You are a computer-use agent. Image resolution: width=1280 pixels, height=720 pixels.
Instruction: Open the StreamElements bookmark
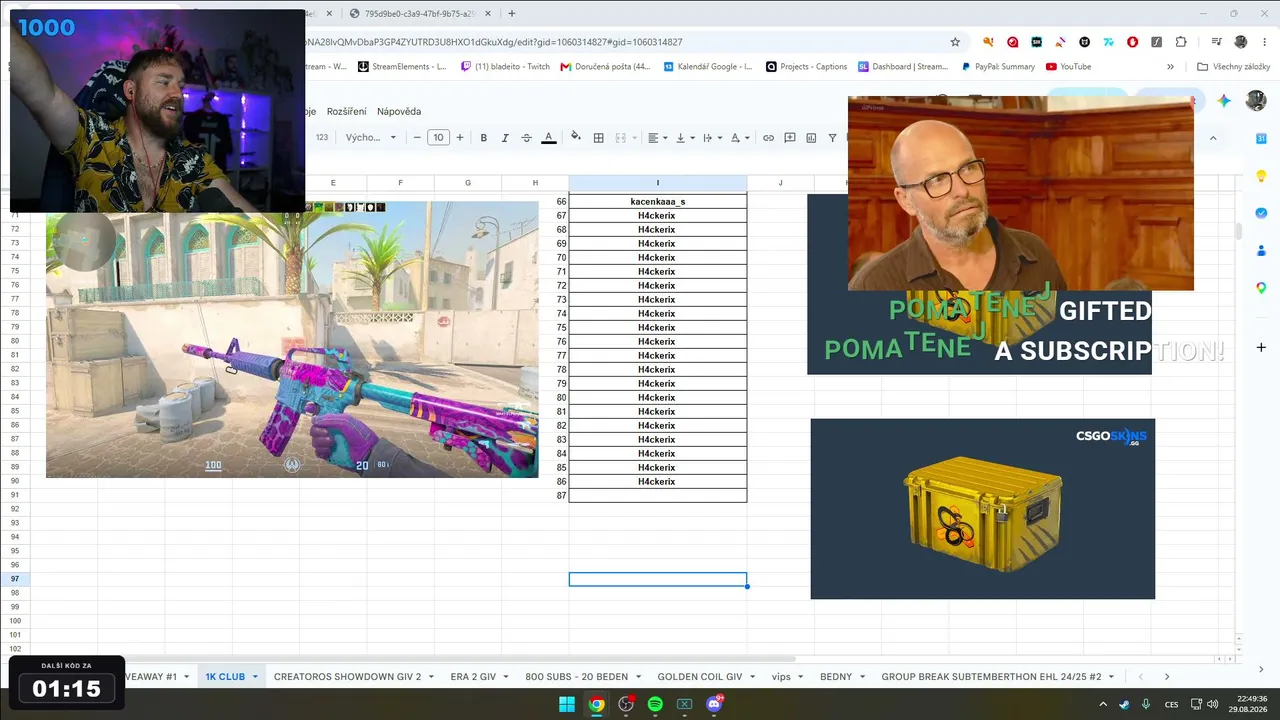coord(400,67)
